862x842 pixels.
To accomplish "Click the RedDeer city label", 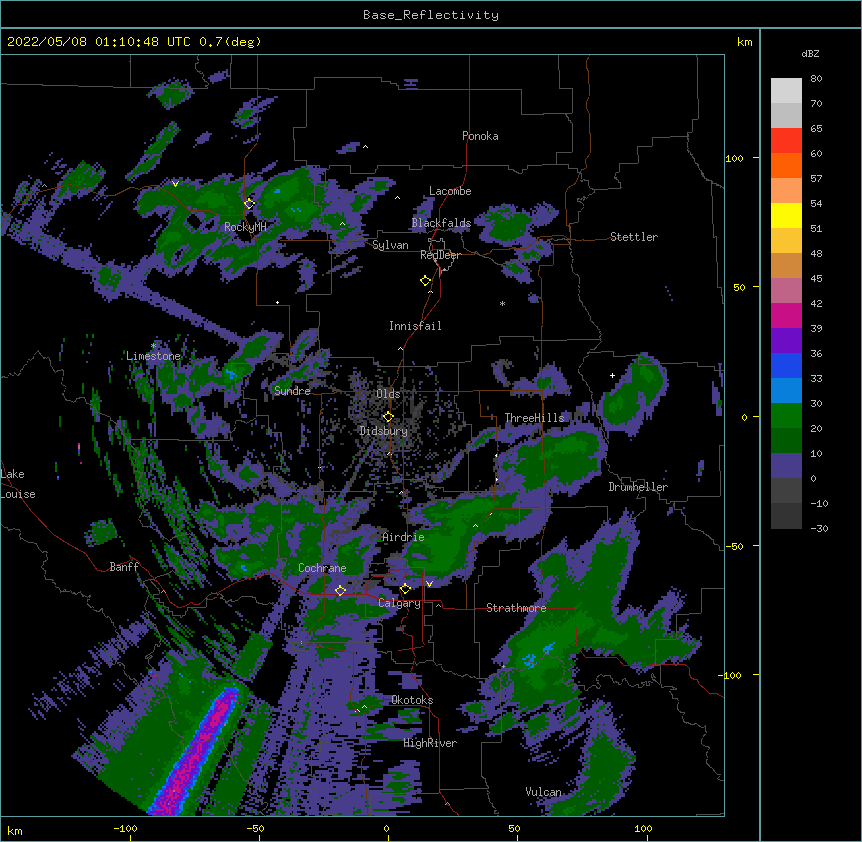I will click(440, 255).
